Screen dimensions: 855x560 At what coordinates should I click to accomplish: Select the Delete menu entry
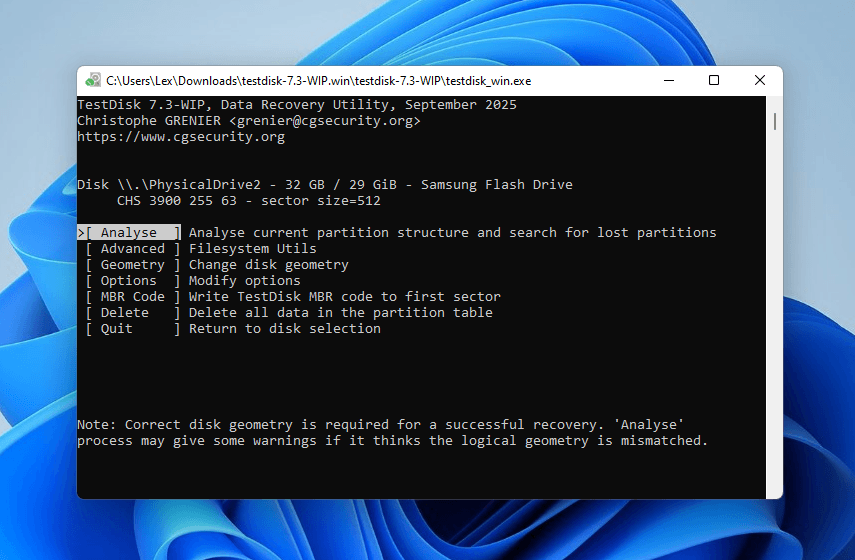133,313
